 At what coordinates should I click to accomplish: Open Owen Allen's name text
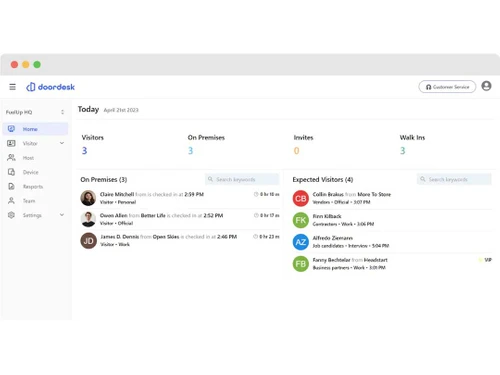tap(114, 216)
